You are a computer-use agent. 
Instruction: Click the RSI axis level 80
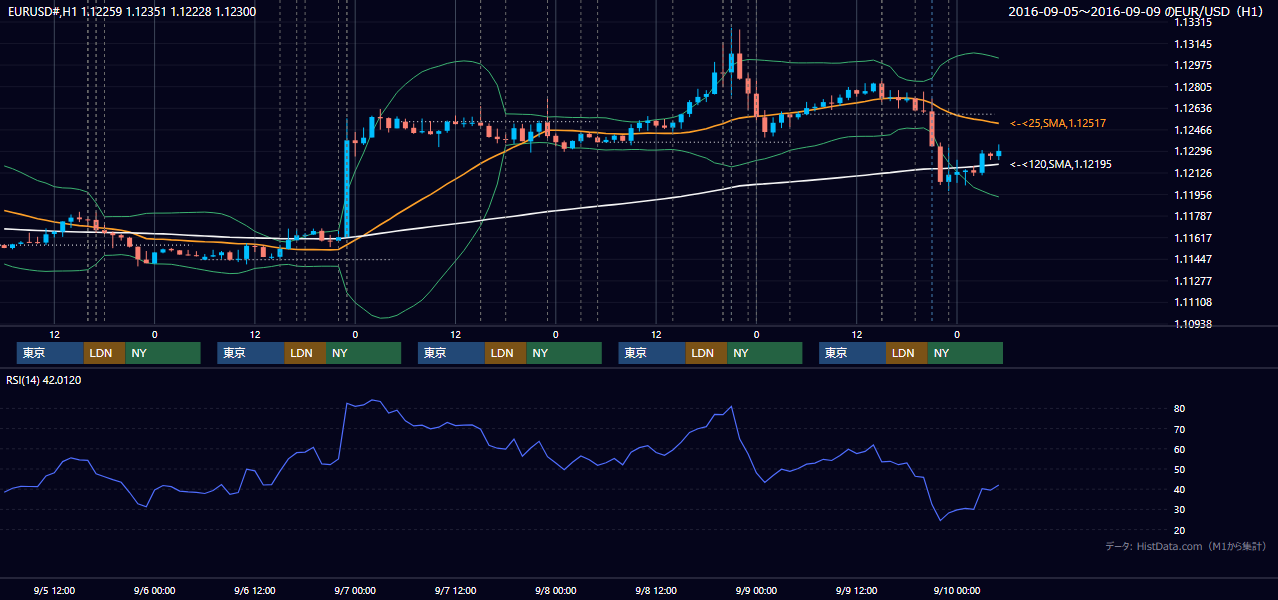pos(1180,409)
